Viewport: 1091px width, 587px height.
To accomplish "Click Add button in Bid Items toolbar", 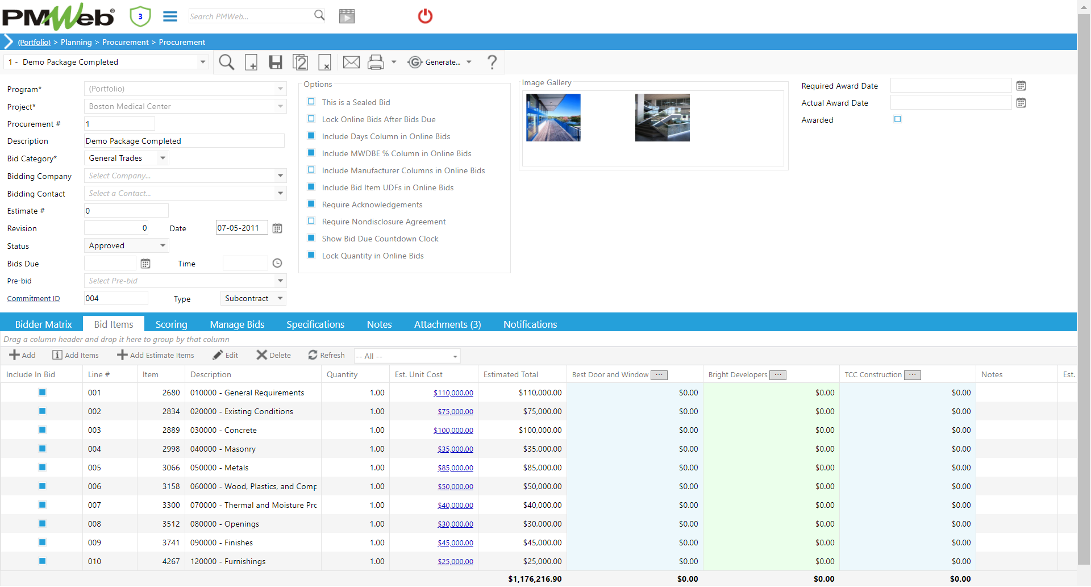I will (22, 355).
